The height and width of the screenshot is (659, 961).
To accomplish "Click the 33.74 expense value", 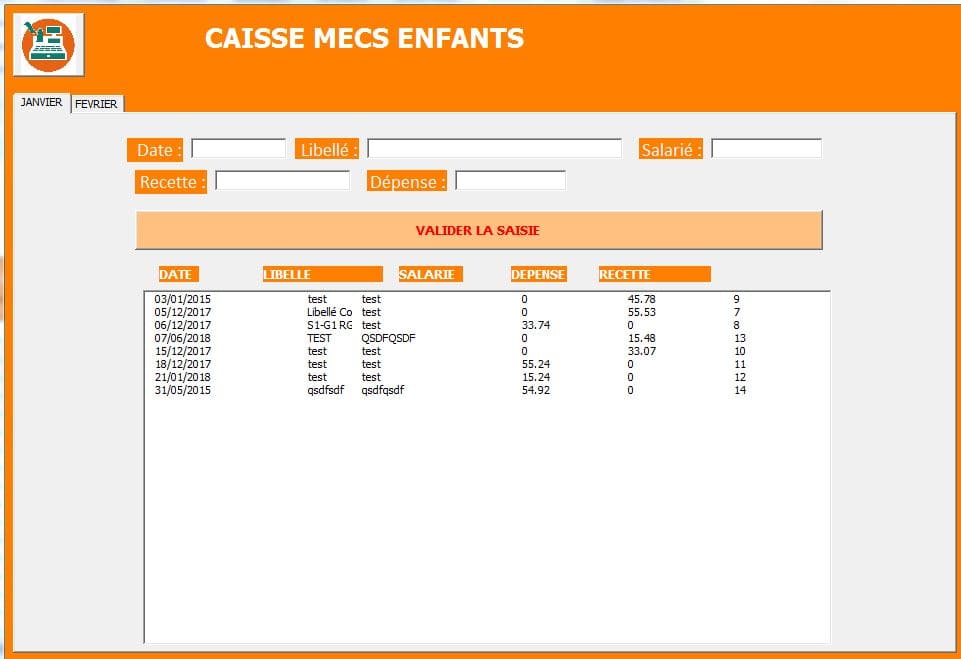I will pyautogui.click(x=536, y=325).
